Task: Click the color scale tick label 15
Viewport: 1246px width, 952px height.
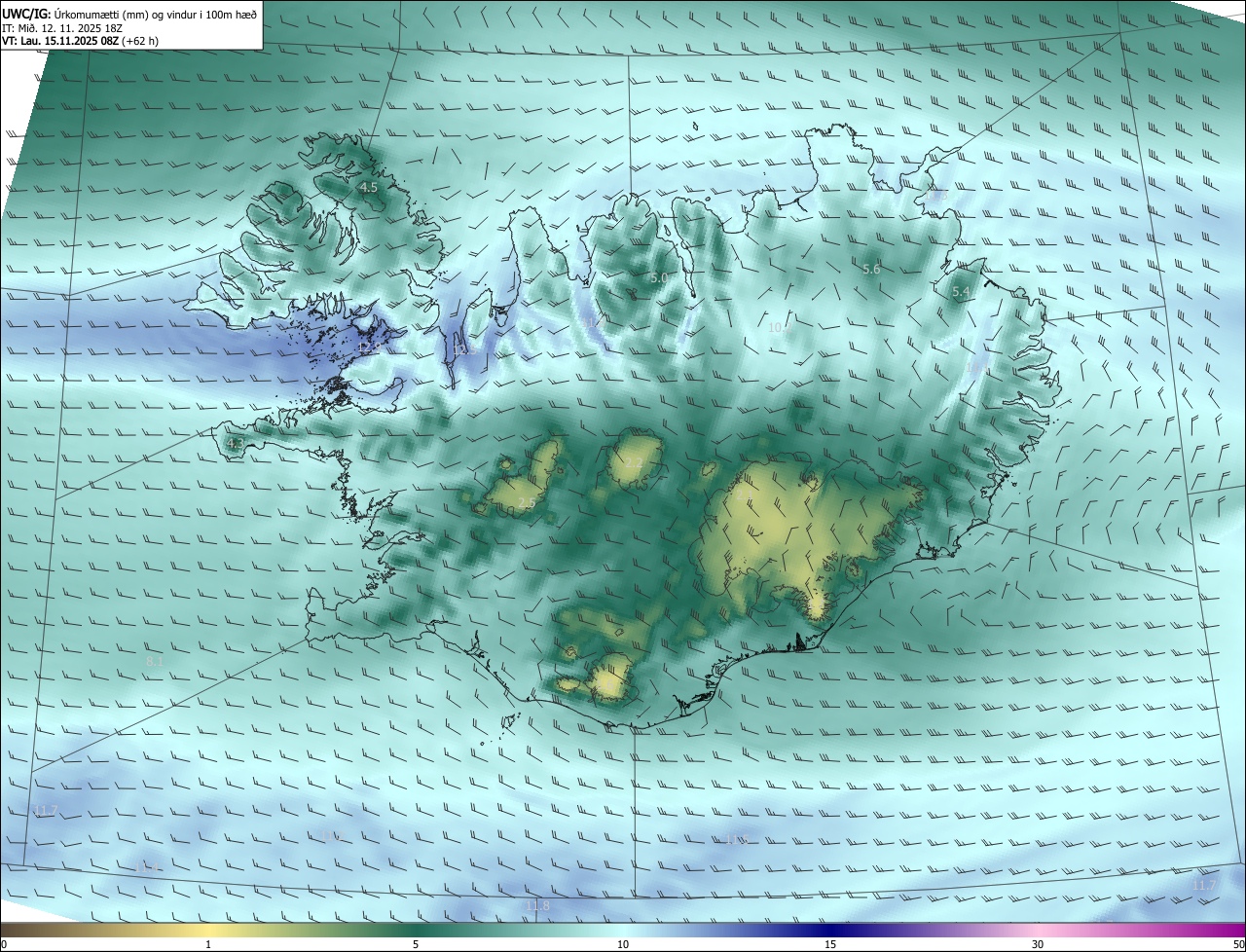Action: pos(830,944)
